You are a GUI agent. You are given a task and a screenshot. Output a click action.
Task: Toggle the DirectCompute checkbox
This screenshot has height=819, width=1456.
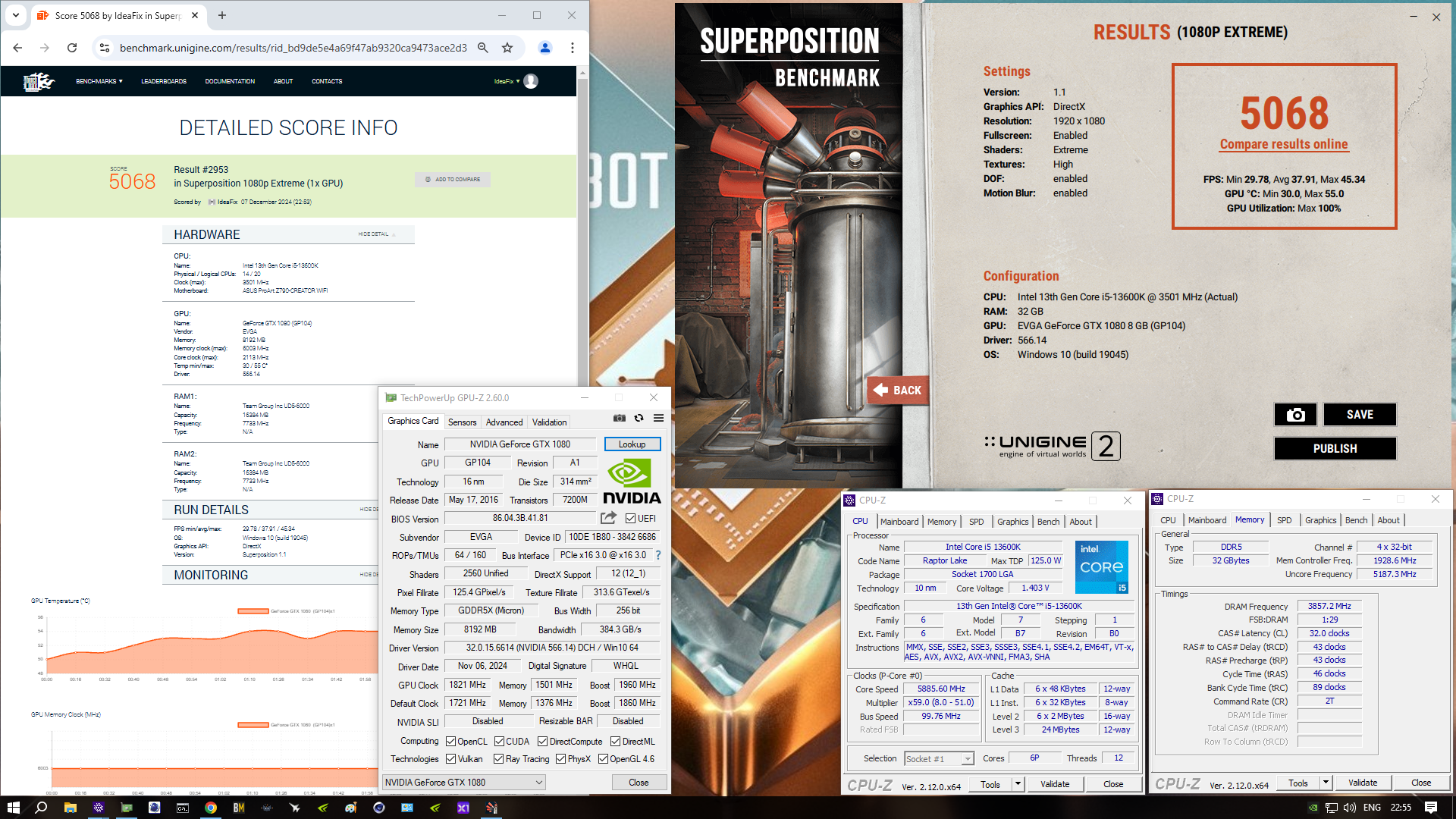click(x=543, y=742)
